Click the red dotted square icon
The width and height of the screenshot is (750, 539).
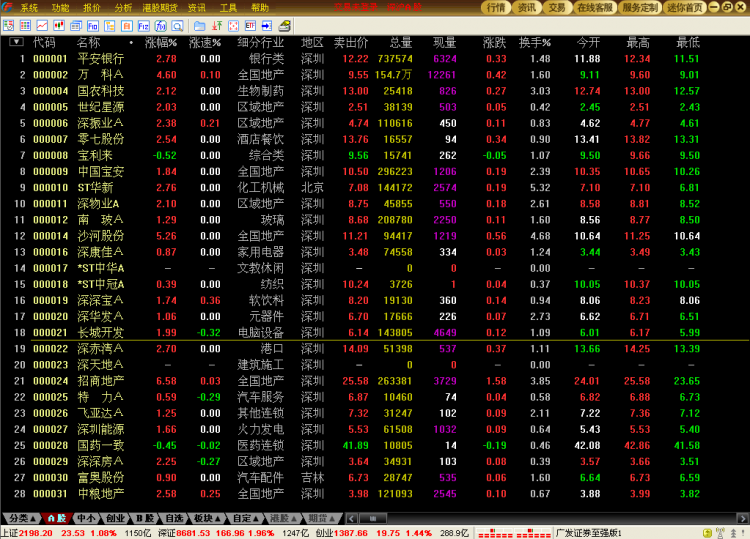point(233,26)
